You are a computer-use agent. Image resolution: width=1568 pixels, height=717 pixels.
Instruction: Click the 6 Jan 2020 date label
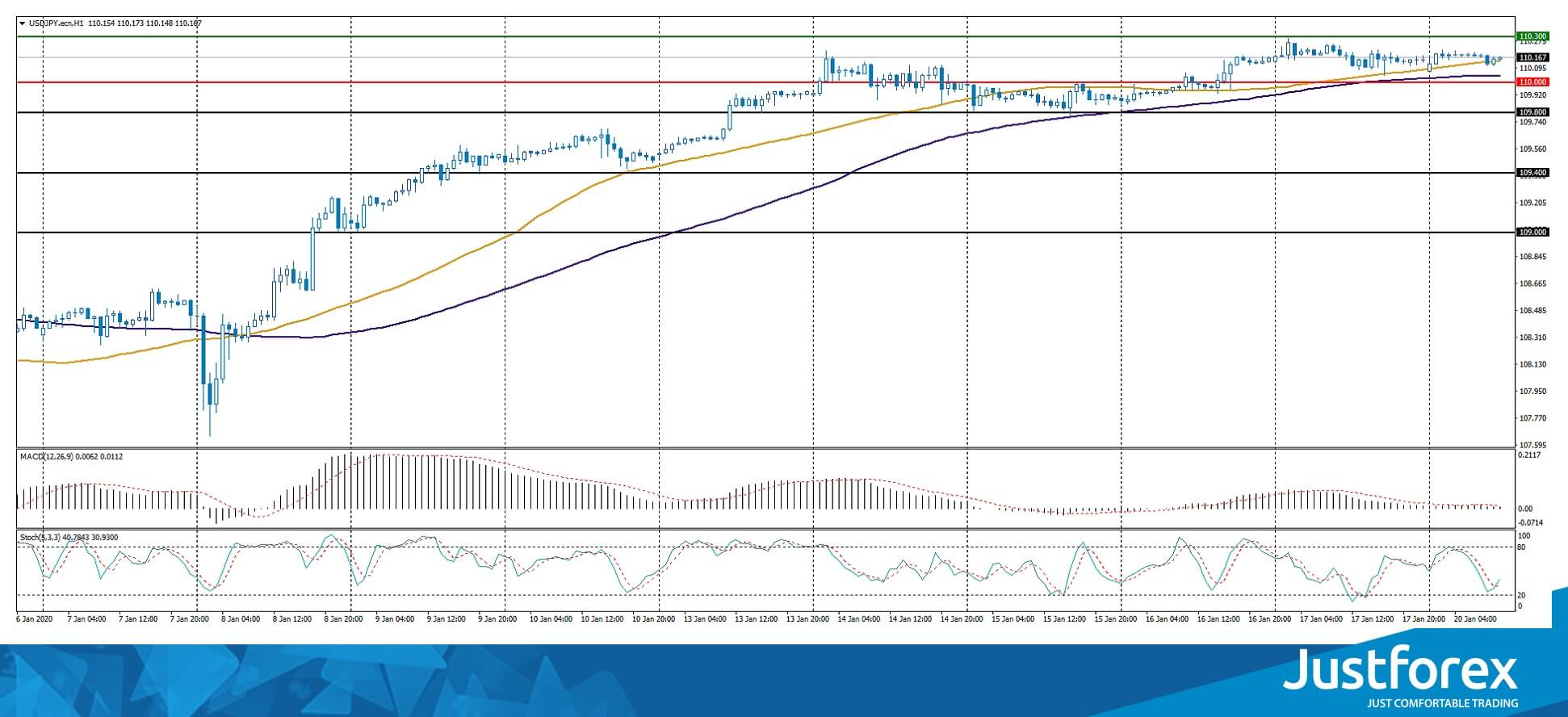pyautogui.click(x=33, y=619)
